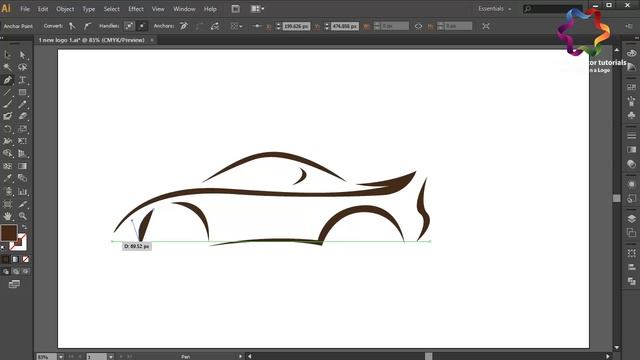The image size is (640, 360).
Task: Select the Zoom tool in the toolbox
Action: tap(23, 216)
